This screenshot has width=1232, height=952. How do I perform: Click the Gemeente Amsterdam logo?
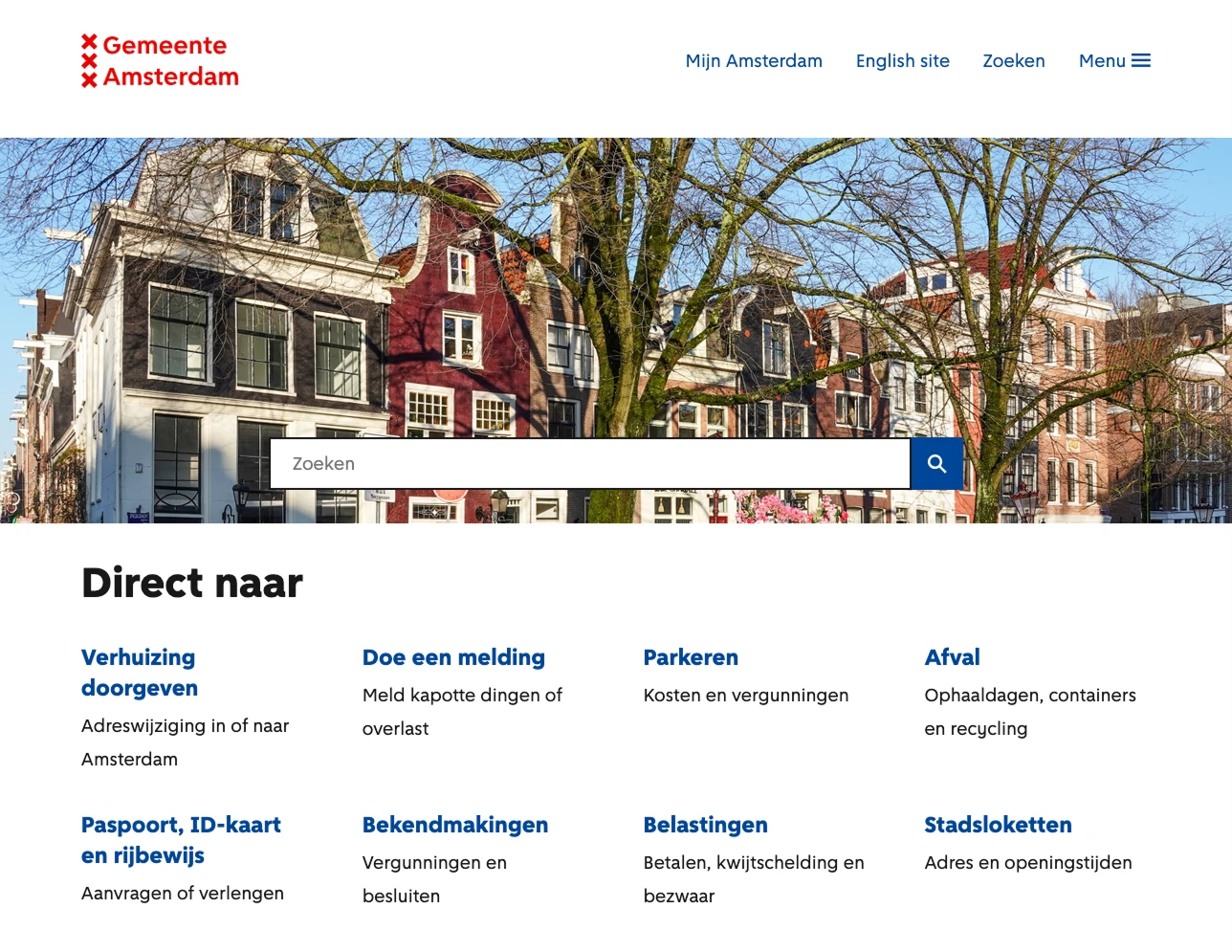pos(160,61)
